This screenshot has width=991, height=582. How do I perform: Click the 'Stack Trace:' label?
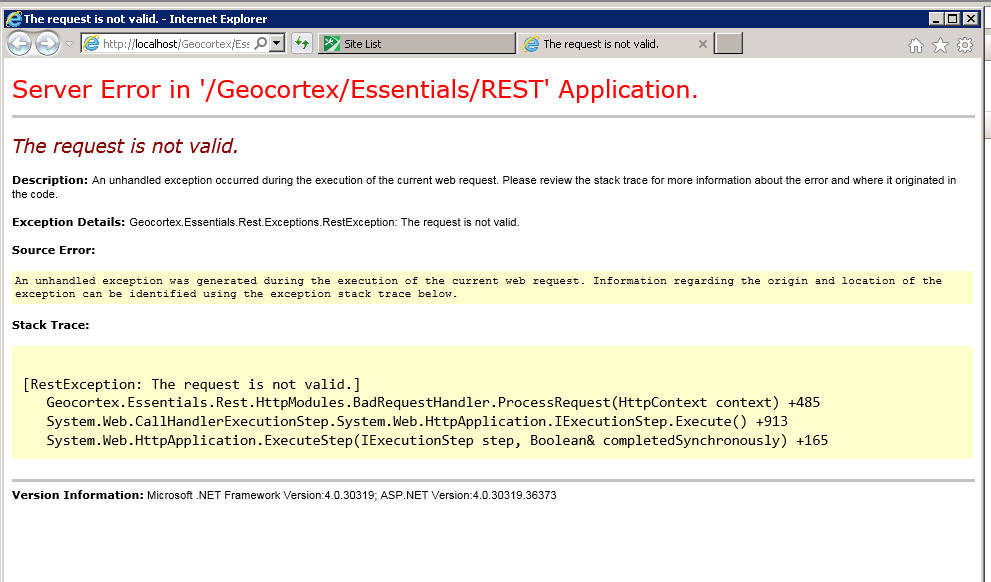click(51, 325)
